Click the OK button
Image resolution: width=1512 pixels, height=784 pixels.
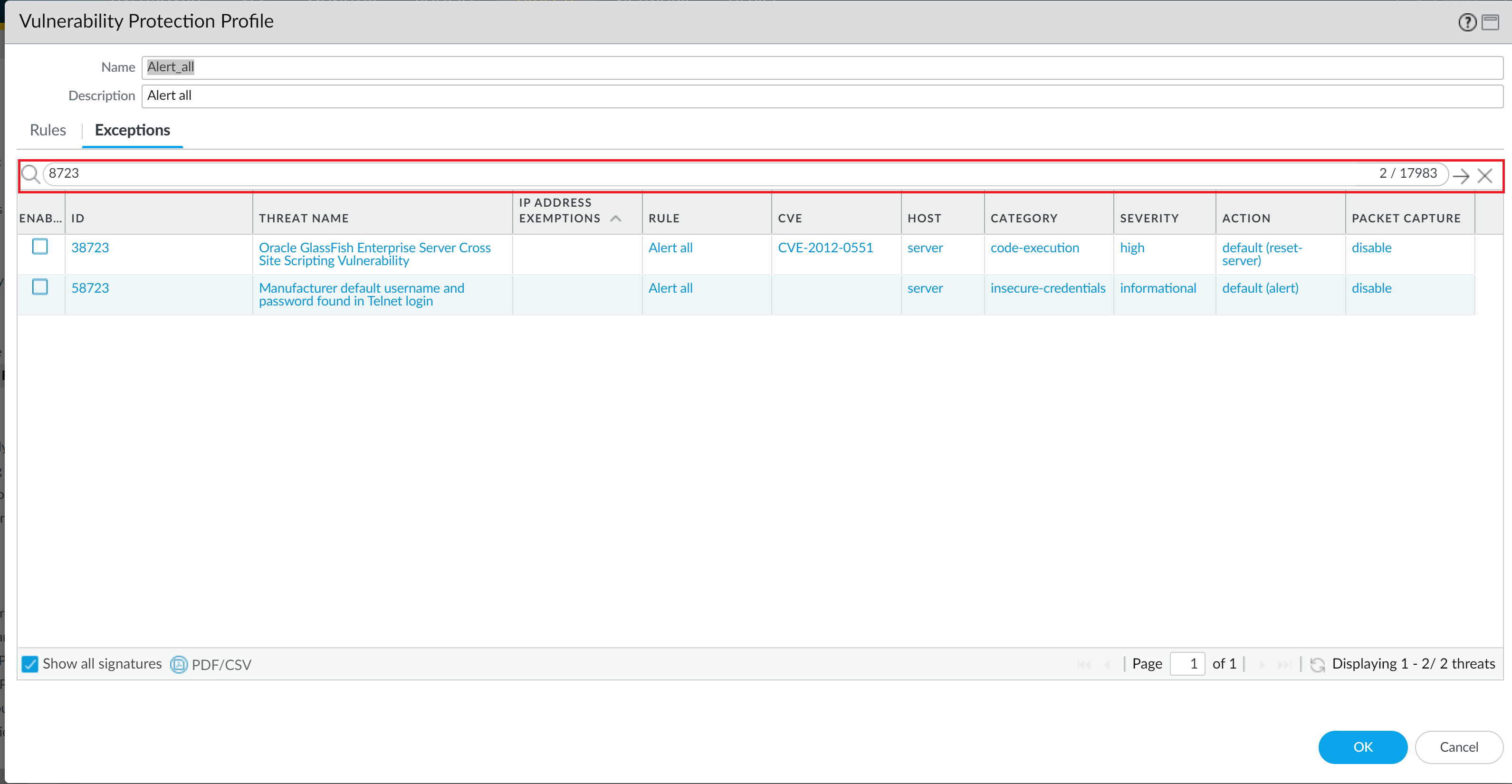click(1362, 746)
